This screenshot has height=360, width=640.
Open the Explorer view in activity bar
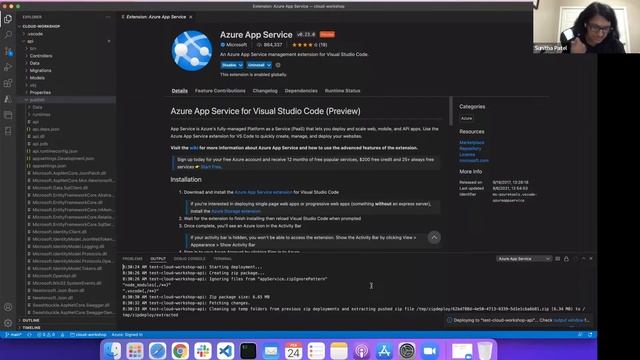click(x=8, y=19)
